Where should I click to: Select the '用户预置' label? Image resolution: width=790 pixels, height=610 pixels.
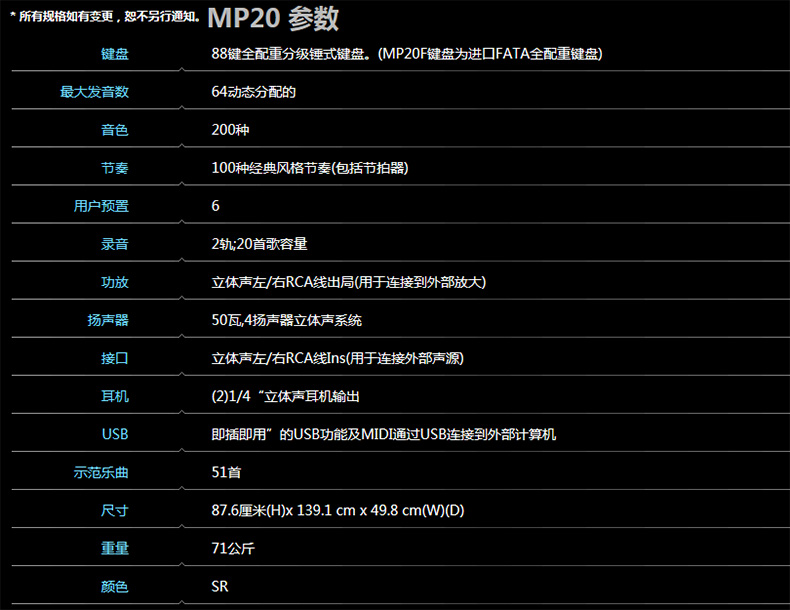tap(101, 206)
